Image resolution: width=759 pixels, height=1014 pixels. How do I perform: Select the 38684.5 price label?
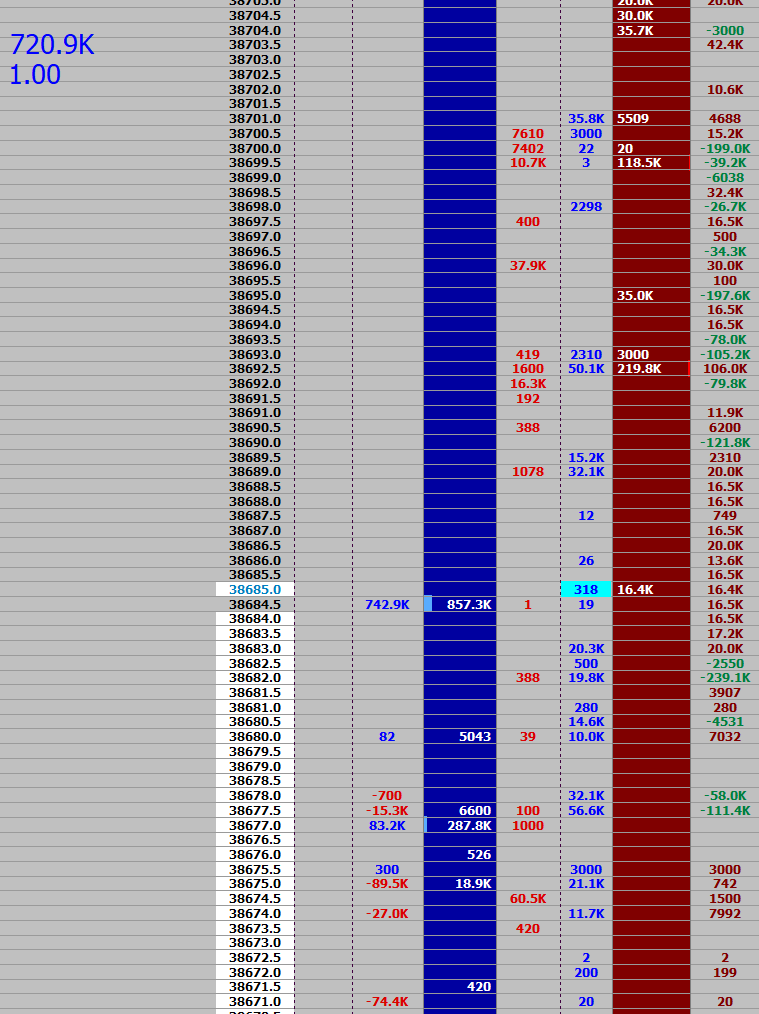pos(255,604)
